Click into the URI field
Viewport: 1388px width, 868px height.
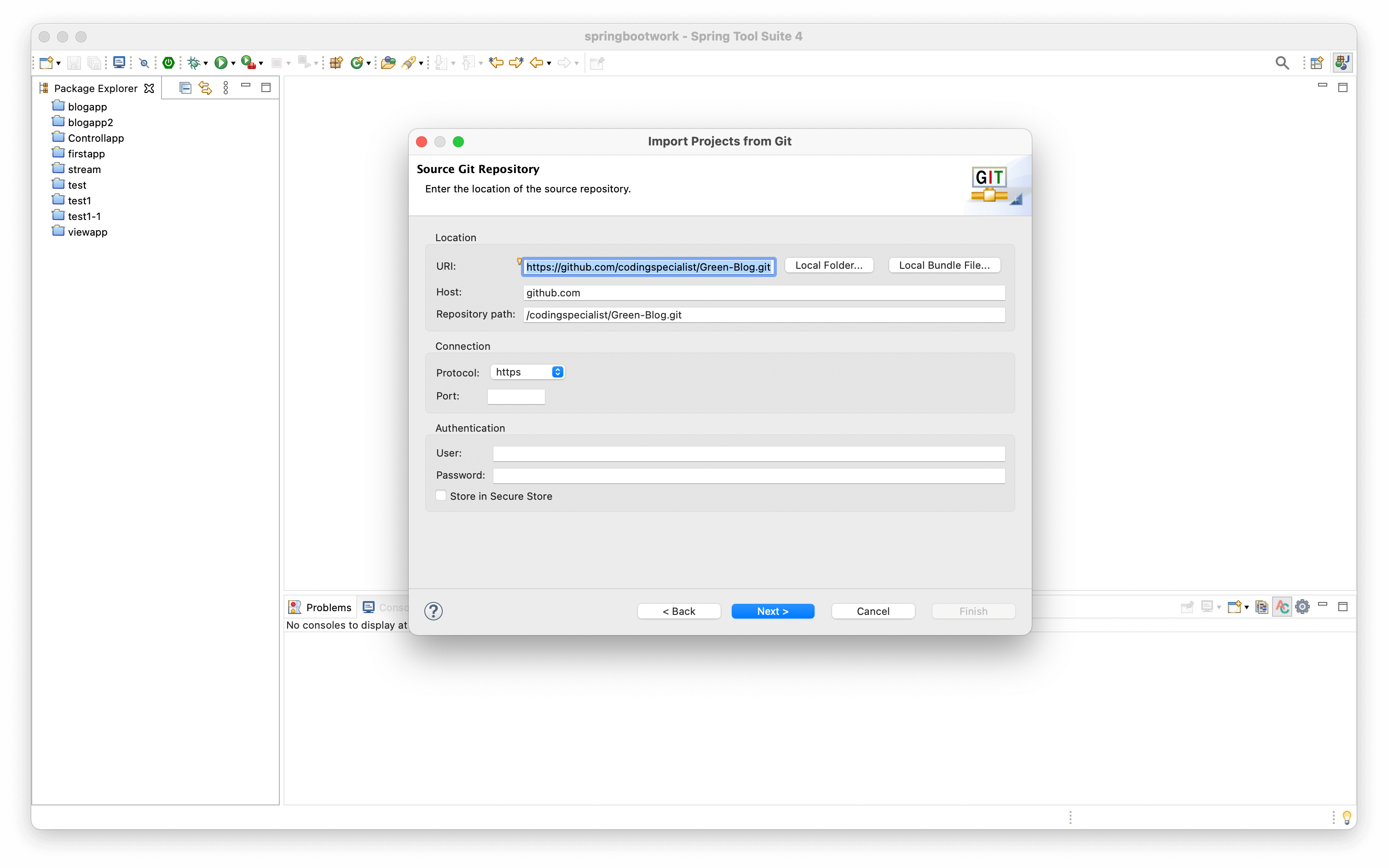pos(648,267)
